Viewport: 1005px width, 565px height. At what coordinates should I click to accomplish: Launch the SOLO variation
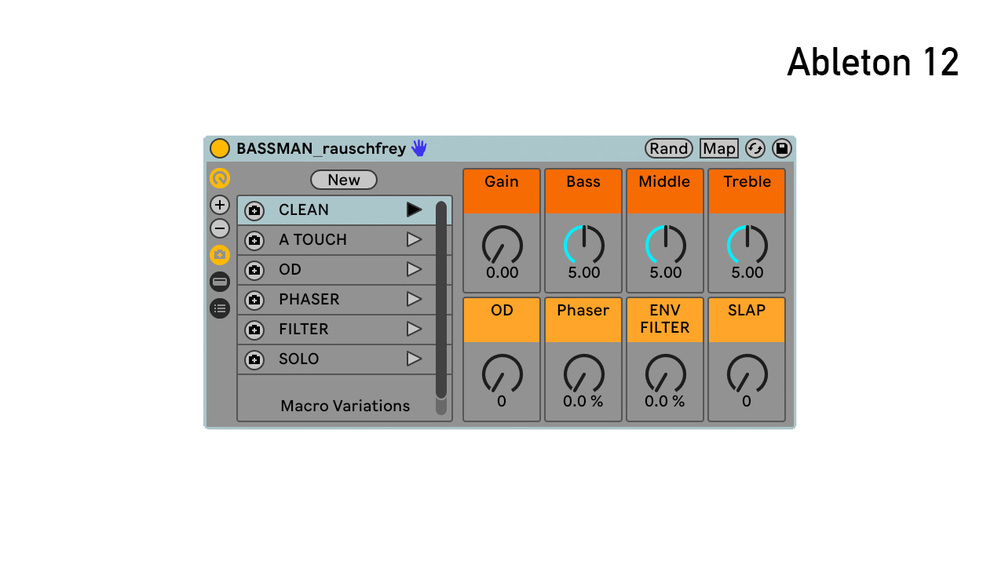(x=414, y=359)
